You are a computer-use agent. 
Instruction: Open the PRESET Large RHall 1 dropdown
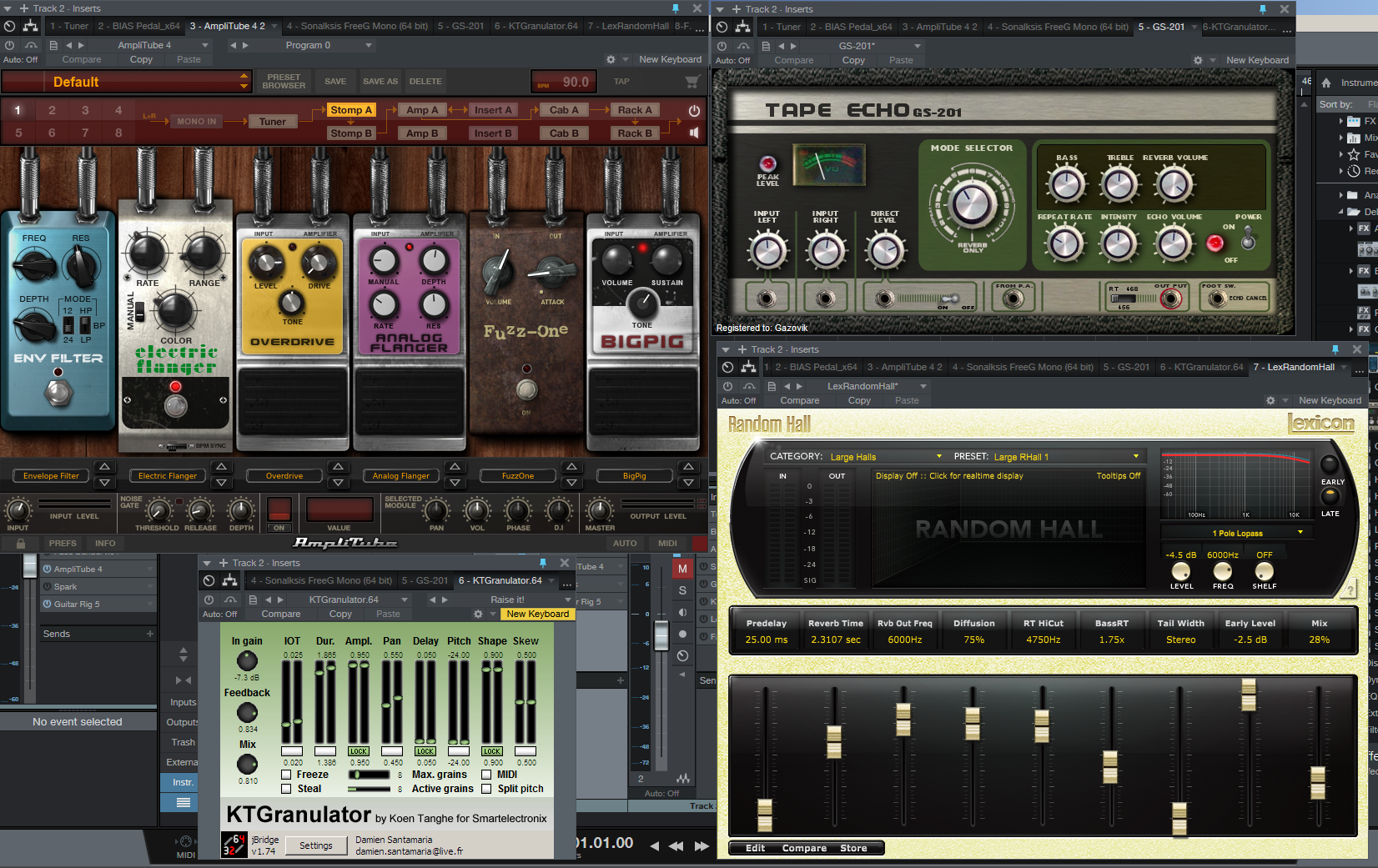[x=1066, y=457]
